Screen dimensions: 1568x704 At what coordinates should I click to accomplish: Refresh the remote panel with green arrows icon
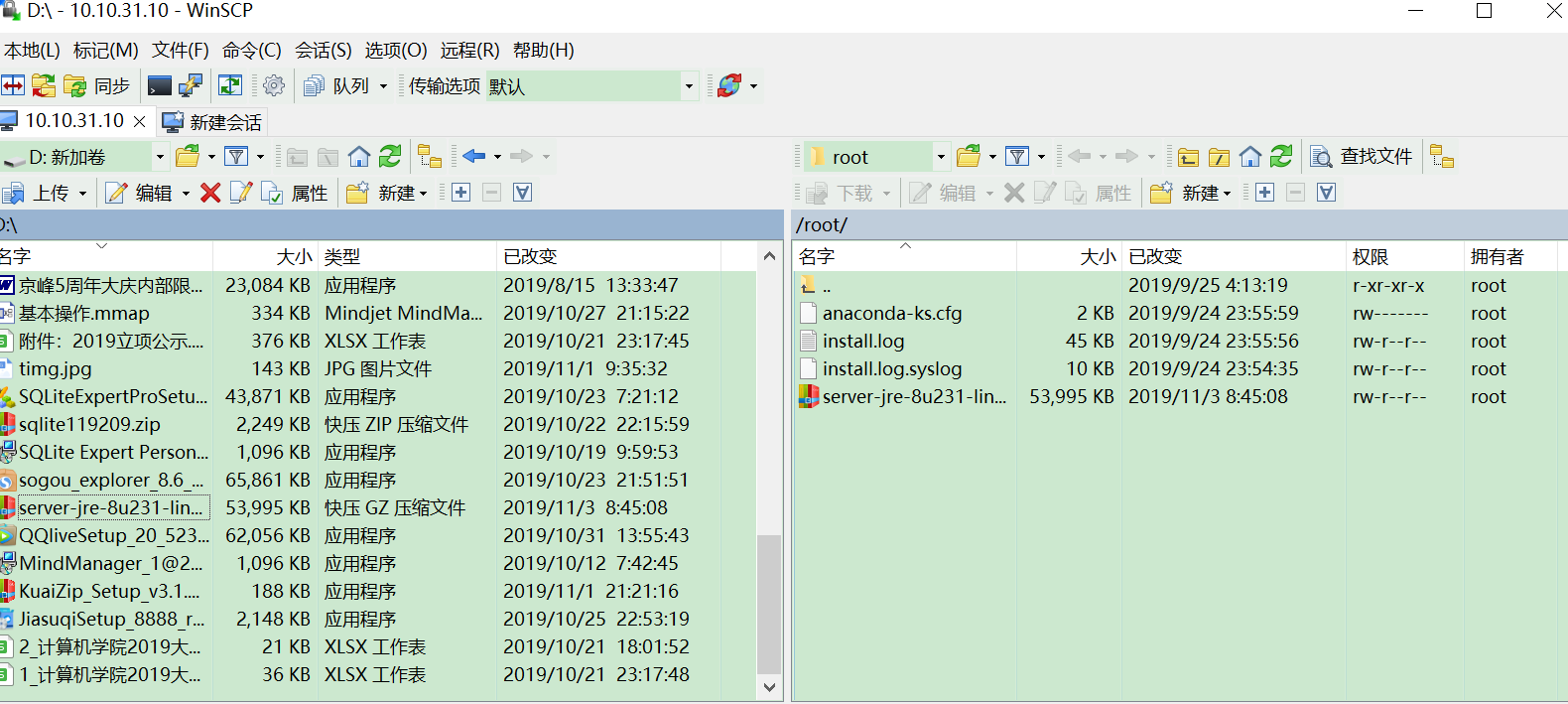[1281, 157]
